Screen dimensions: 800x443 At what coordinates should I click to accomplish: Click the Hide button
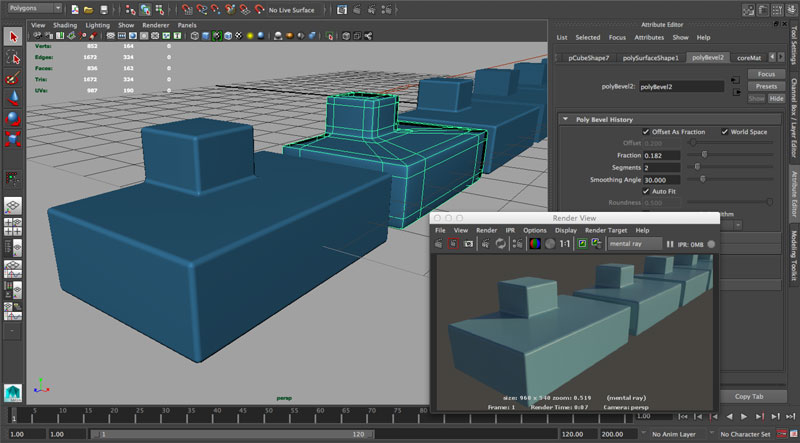[x=777, y=99]
